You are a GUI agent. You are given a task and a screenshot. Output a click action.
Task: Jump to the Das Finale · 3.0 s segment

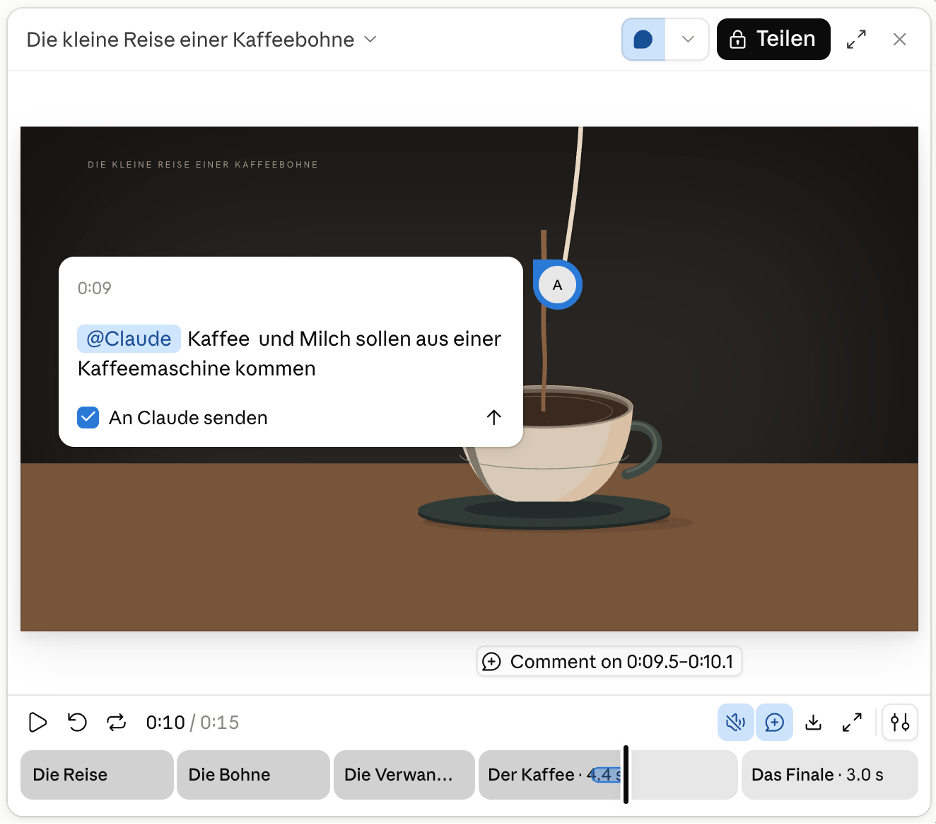pyautogui.click(x=830, y=775)
